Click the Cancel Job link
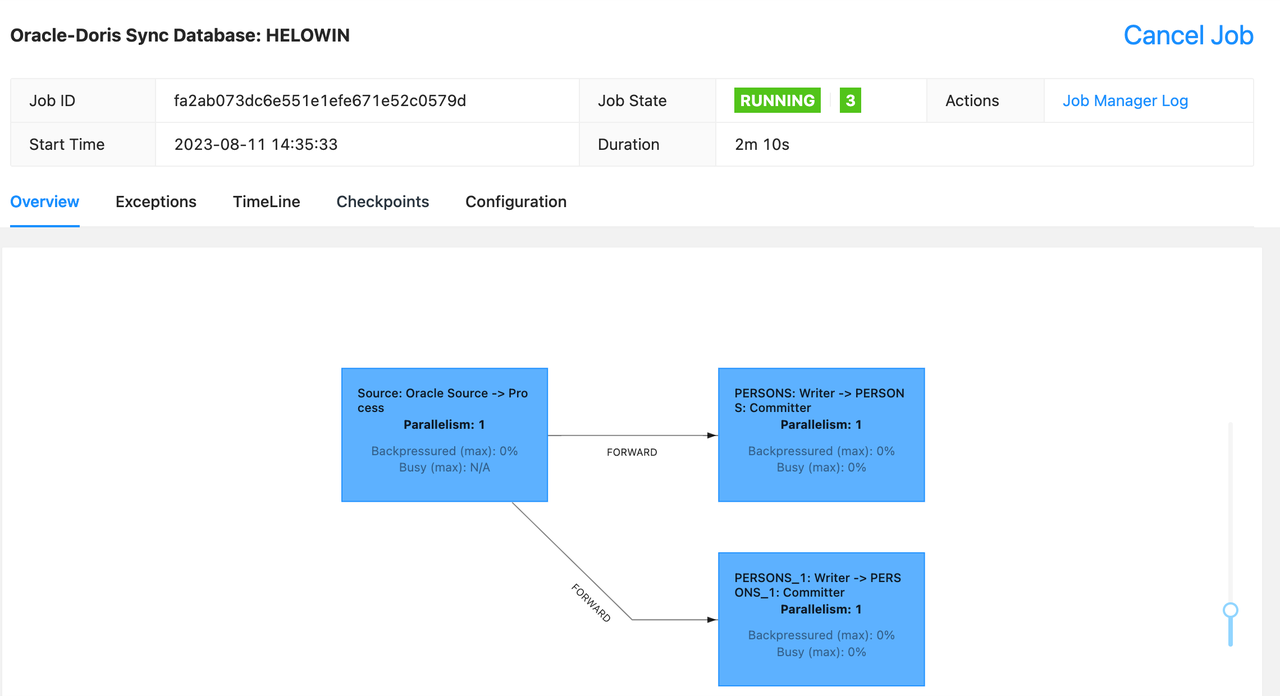The height and width of the screenshot is (696, 1280). 1188,35
